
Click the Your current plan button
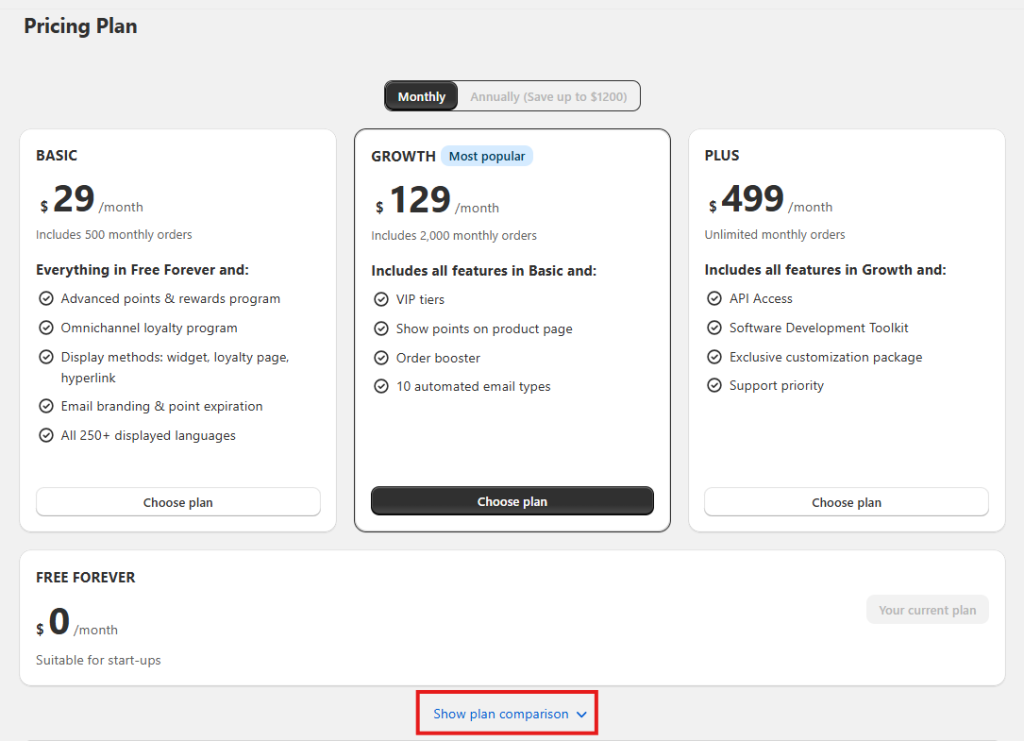pos(927,610)
